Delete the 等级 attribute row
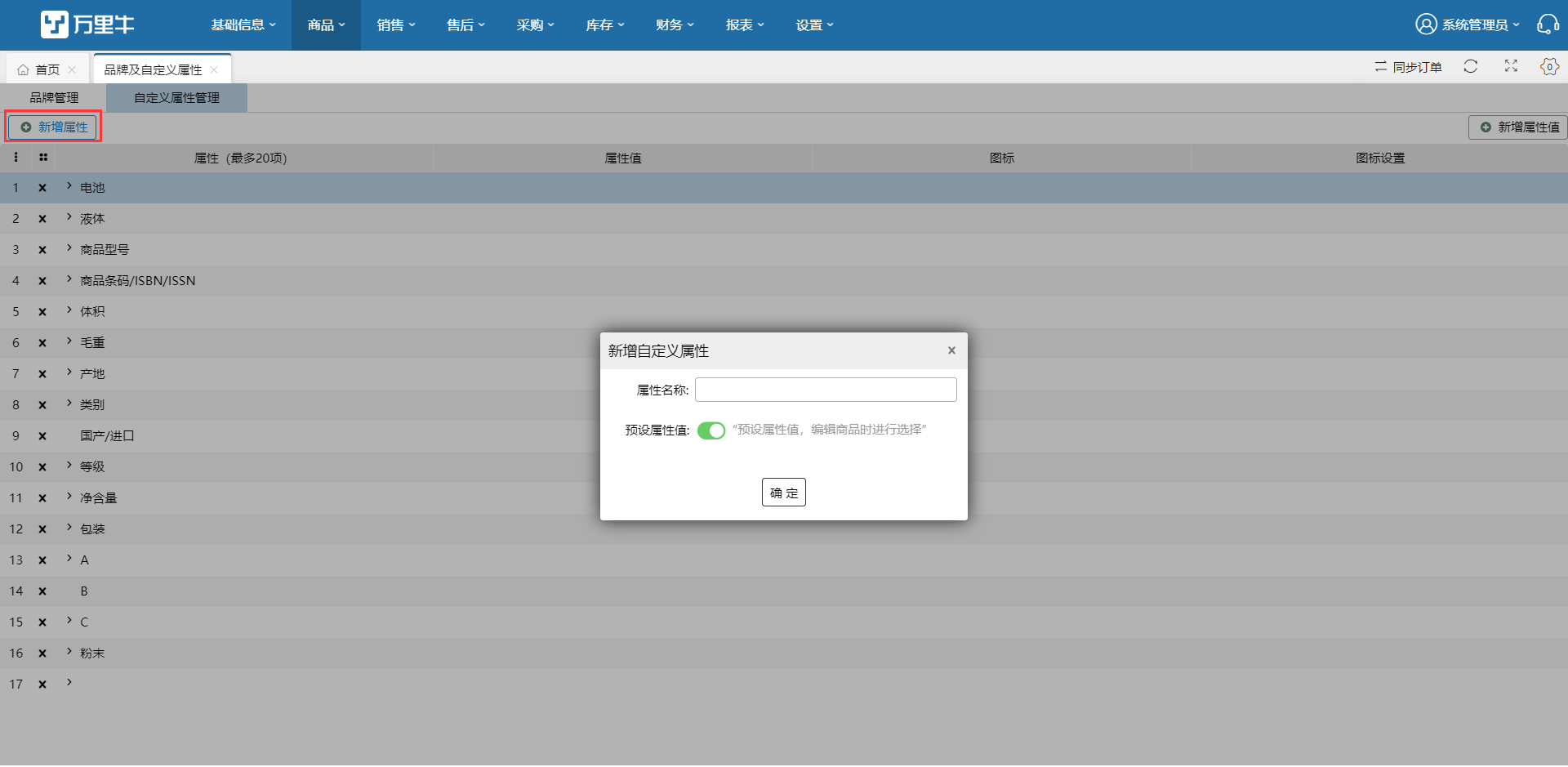 [x=42, y=467]
